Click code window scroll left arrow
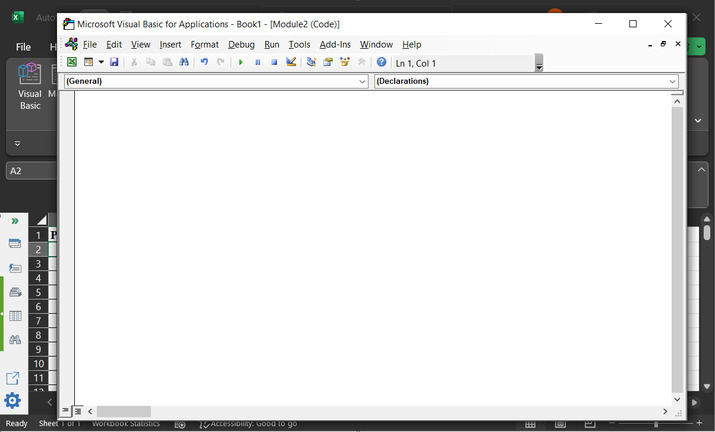 90,411
